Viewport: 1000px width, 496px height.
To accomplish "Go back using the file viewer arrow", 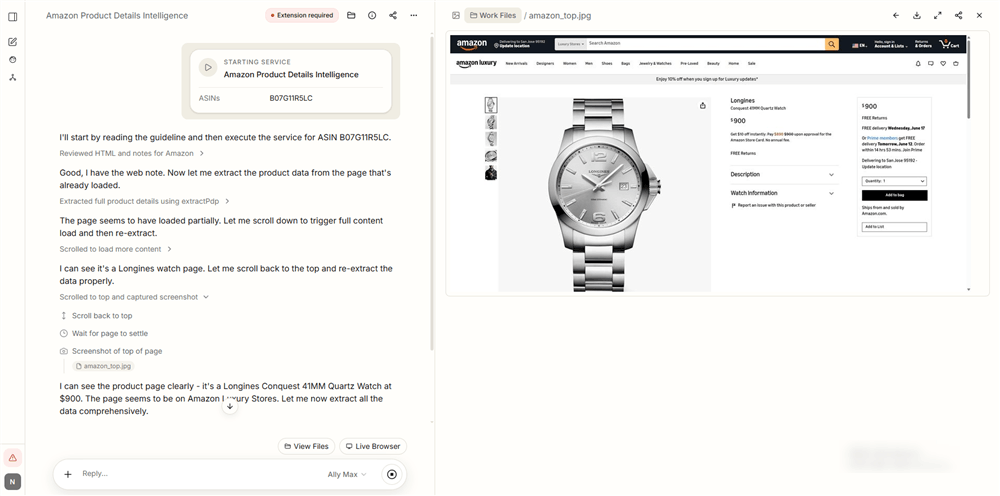I will pyautogui.click(x=896, y=15).
